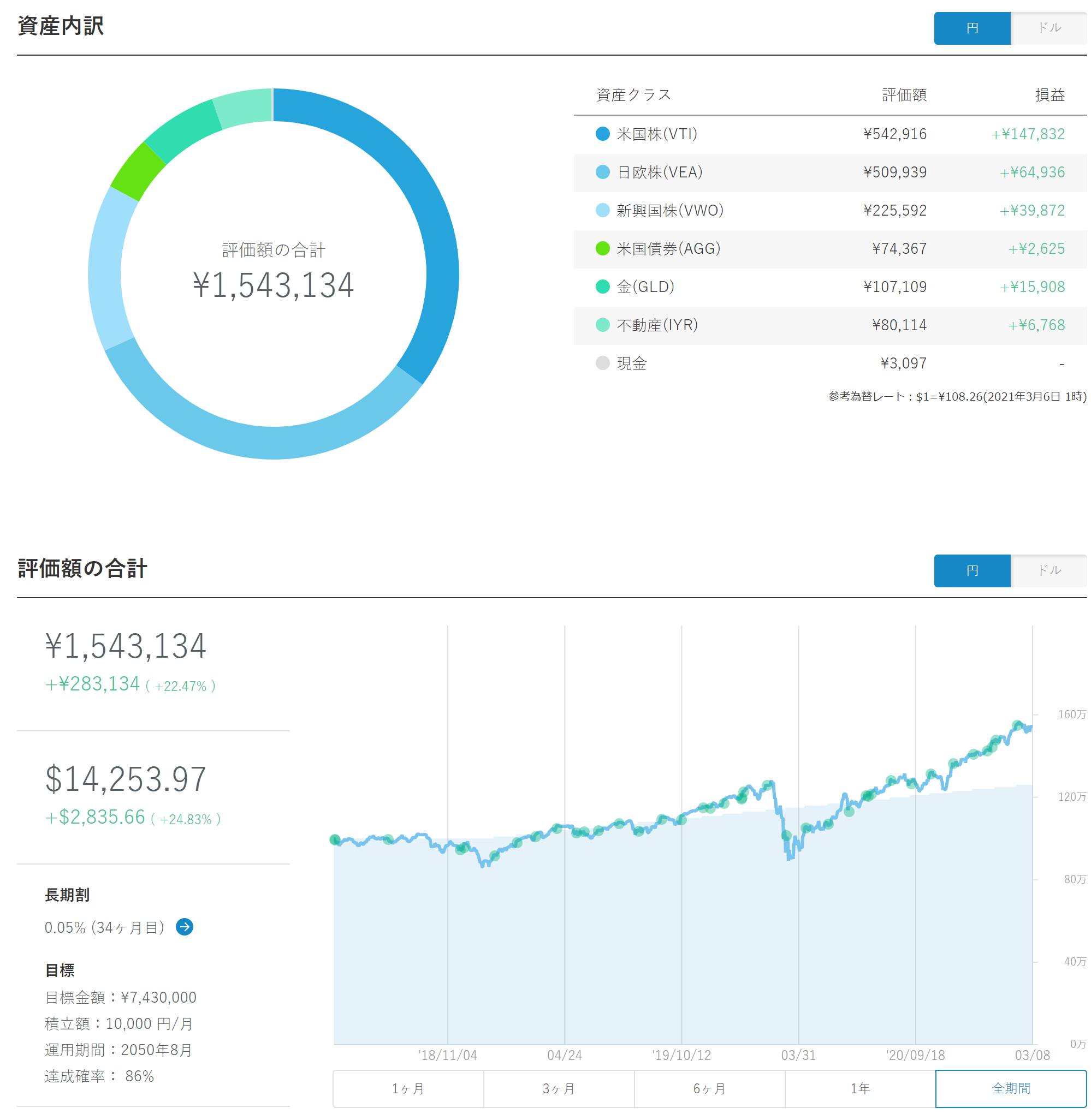Click the 新興国株(VWO) legend dot
Viewport: 1091px width, 1120px height.
coord(602,210)
